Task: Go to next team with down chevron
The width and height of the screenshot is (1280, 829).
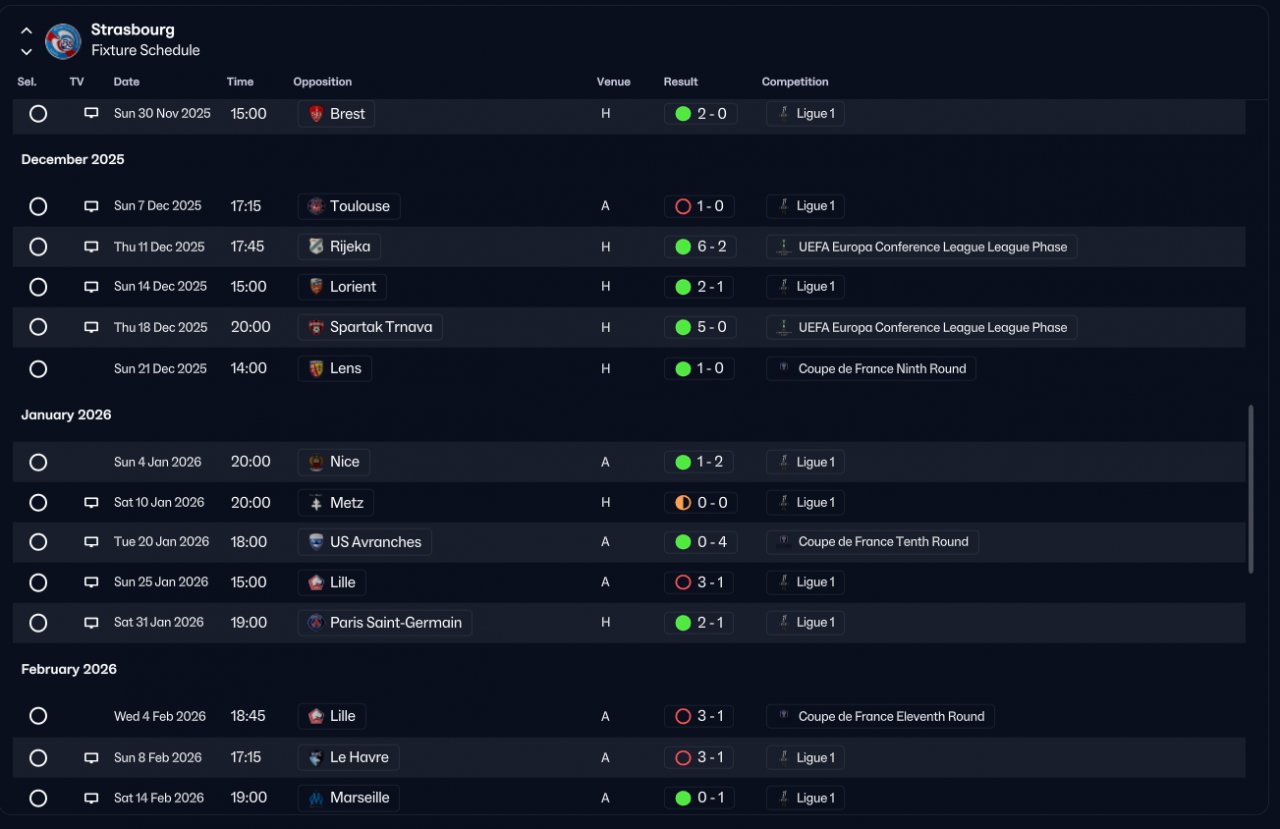Action: 26,51
